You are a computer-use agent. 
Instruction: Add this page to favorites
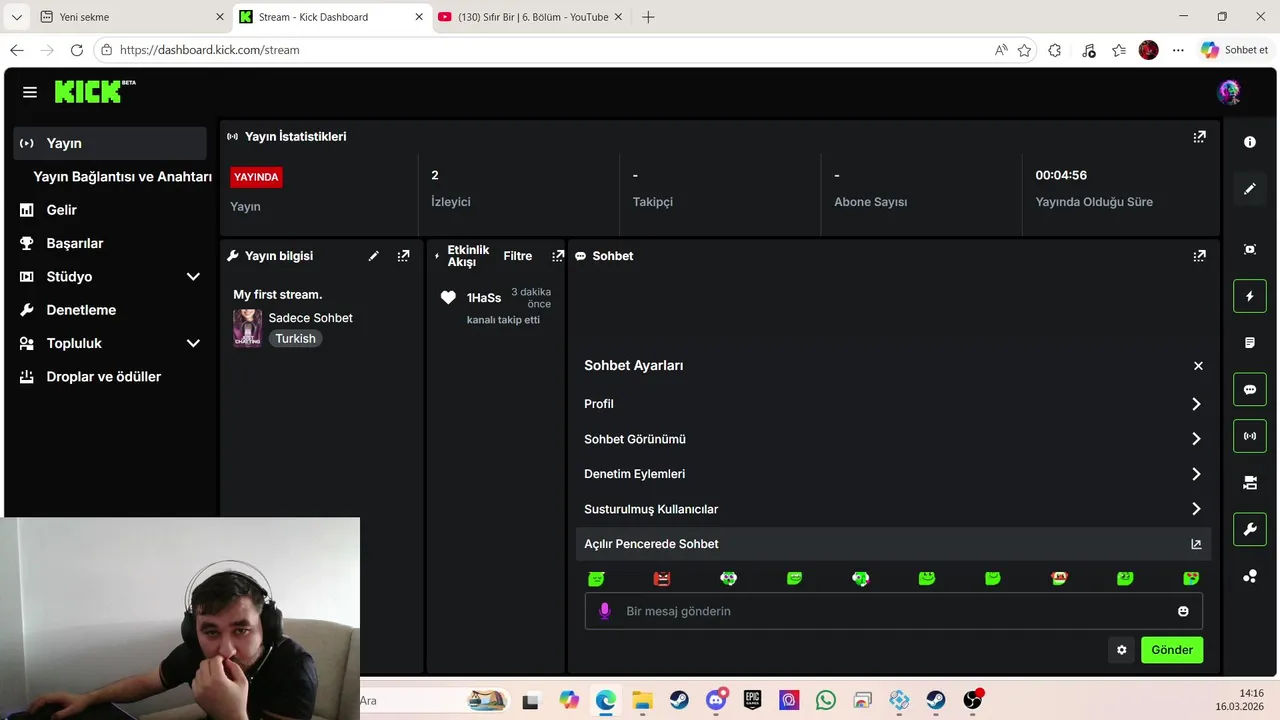click(x=1024, y=50)
